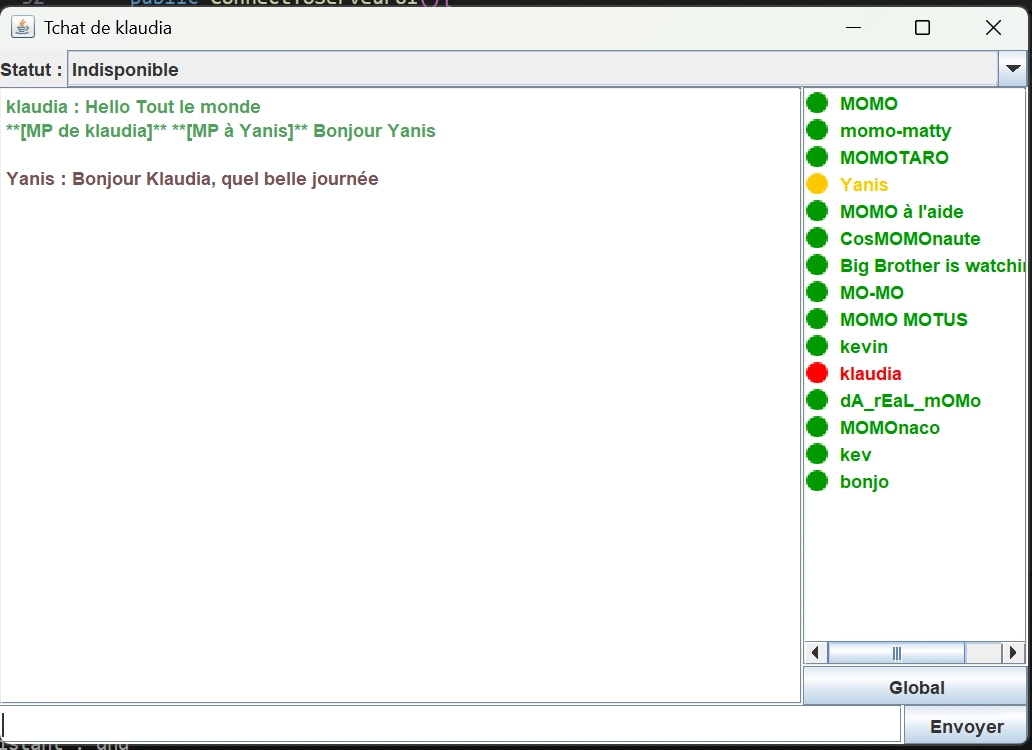Click the green status dot beside MOMOnaco
This screenshot has height=750, width=1032.
coord(817,427)
